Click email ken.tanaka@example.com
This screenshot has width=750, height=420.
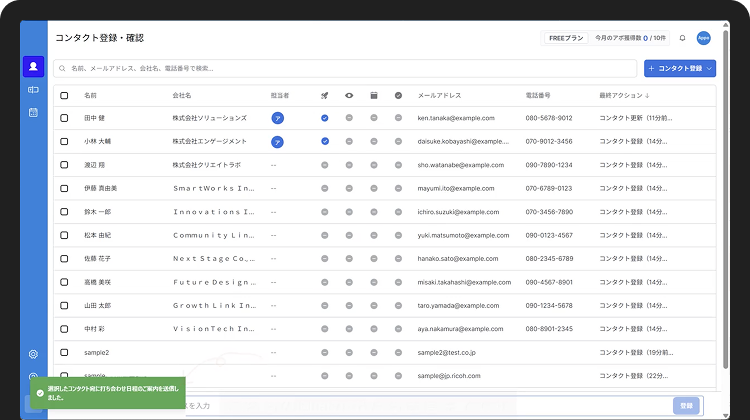[x=456, y=118]
